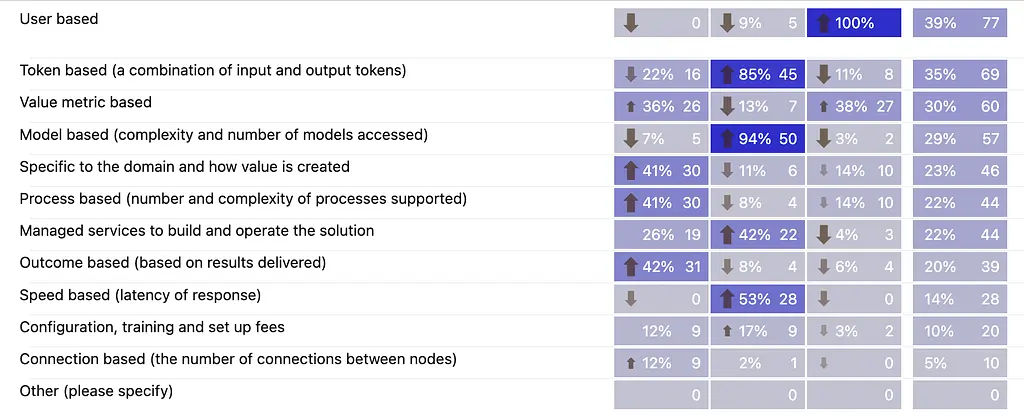The image size is (1024, 417).
Task: Click the 5% 10 total cell for Connection based
Action: click(961, 363)
